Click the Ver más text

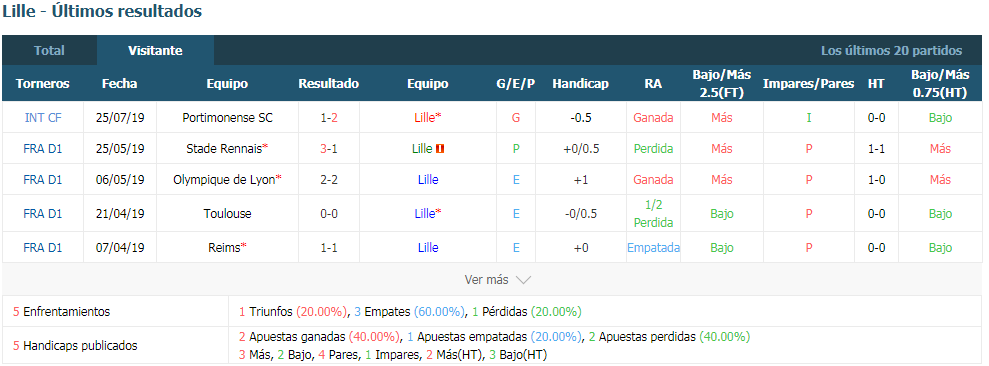pos(486,280)
